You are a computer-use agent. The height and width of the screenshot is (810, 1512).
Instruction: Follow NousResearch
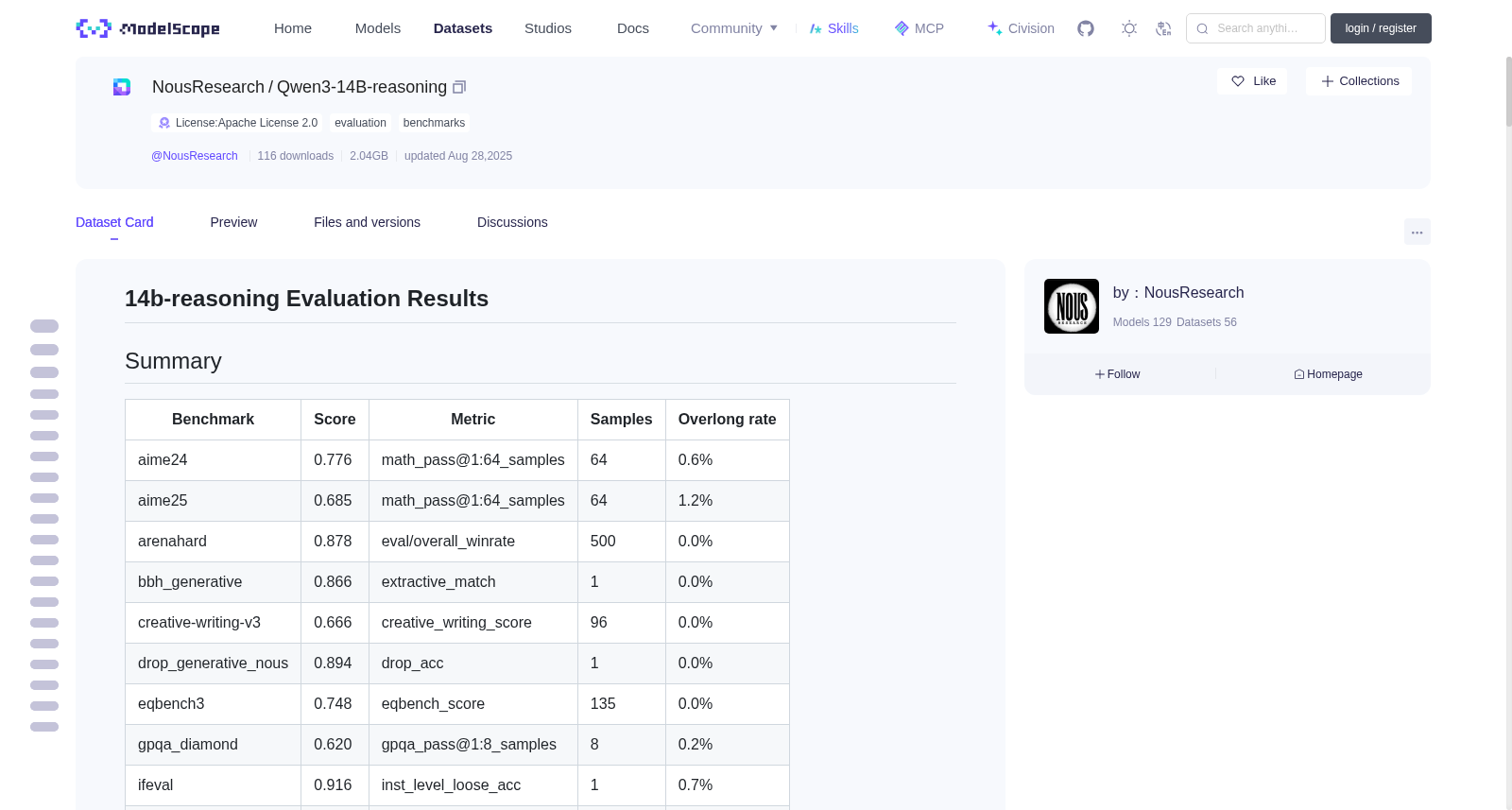1118,374
